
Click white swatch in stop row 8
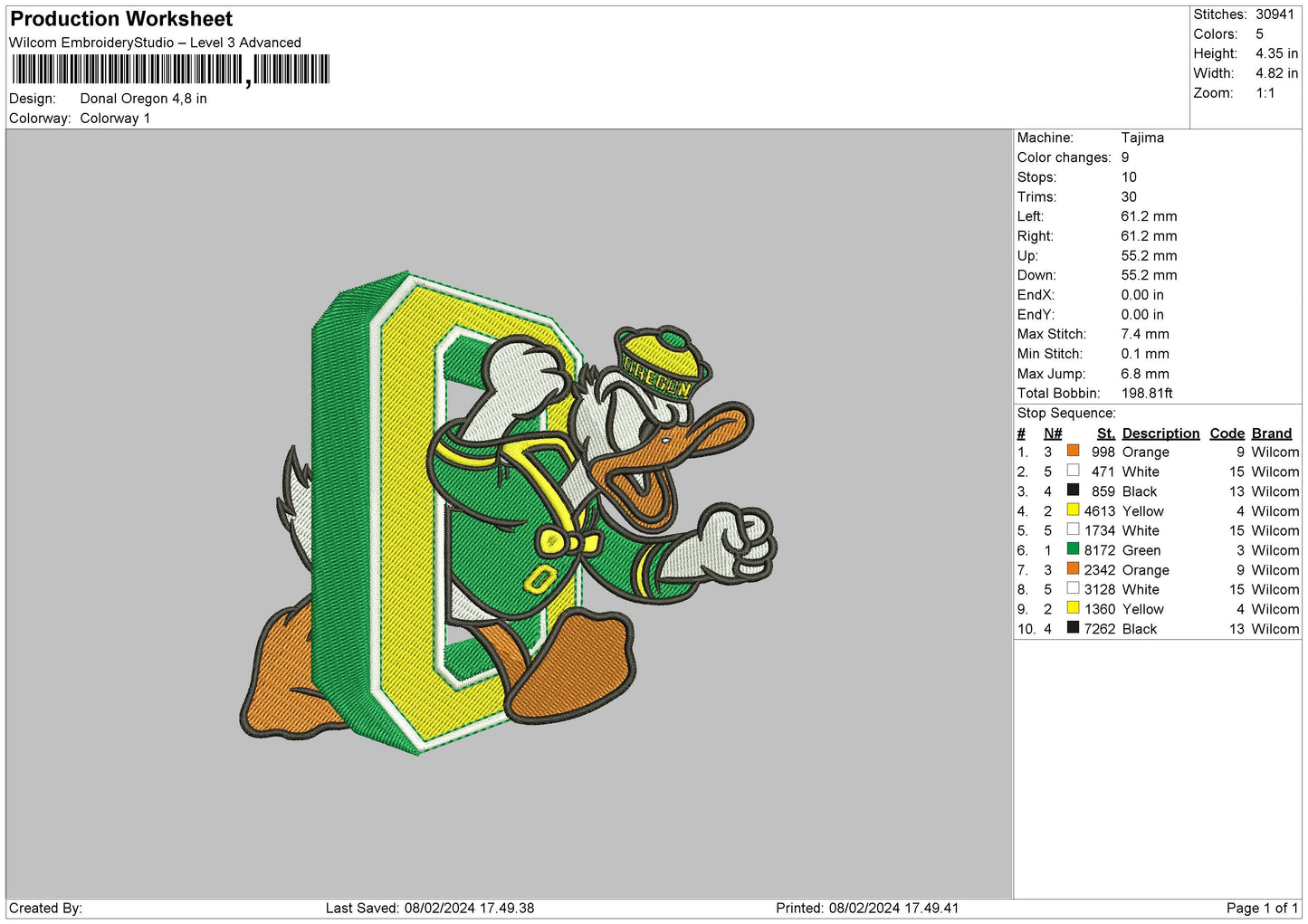(x=1073, y=588)
